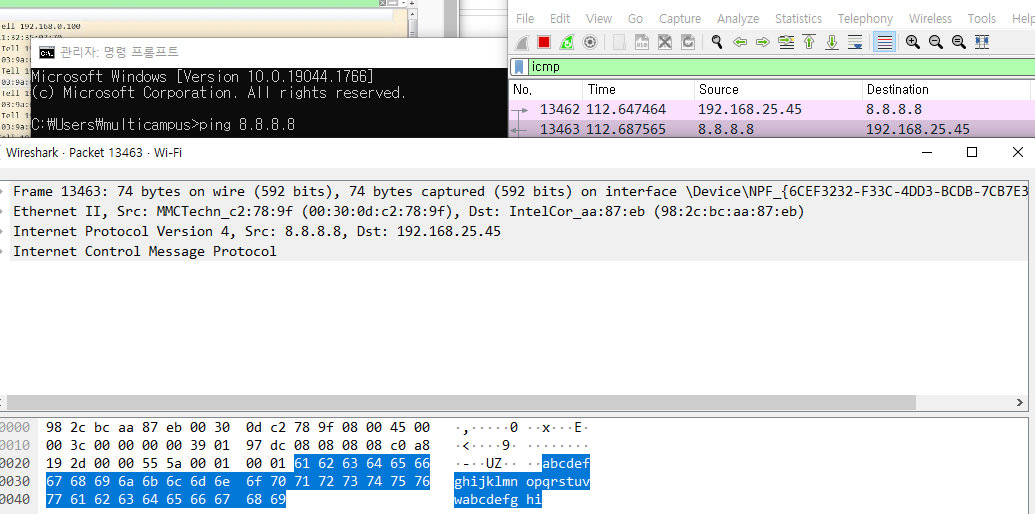Screen dimensions: 1035x514
Task: Click the open capture file icon
Action: pyautogui.click(x=620, y=42)
